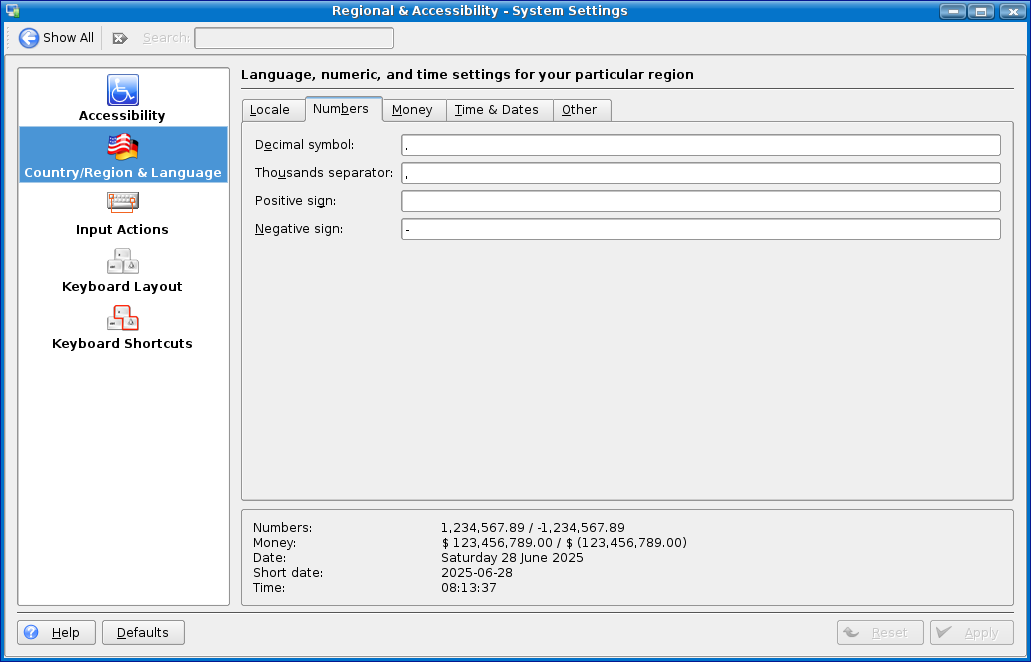
Task: Click the window menu icon in title bar
Action: [13, 11]
